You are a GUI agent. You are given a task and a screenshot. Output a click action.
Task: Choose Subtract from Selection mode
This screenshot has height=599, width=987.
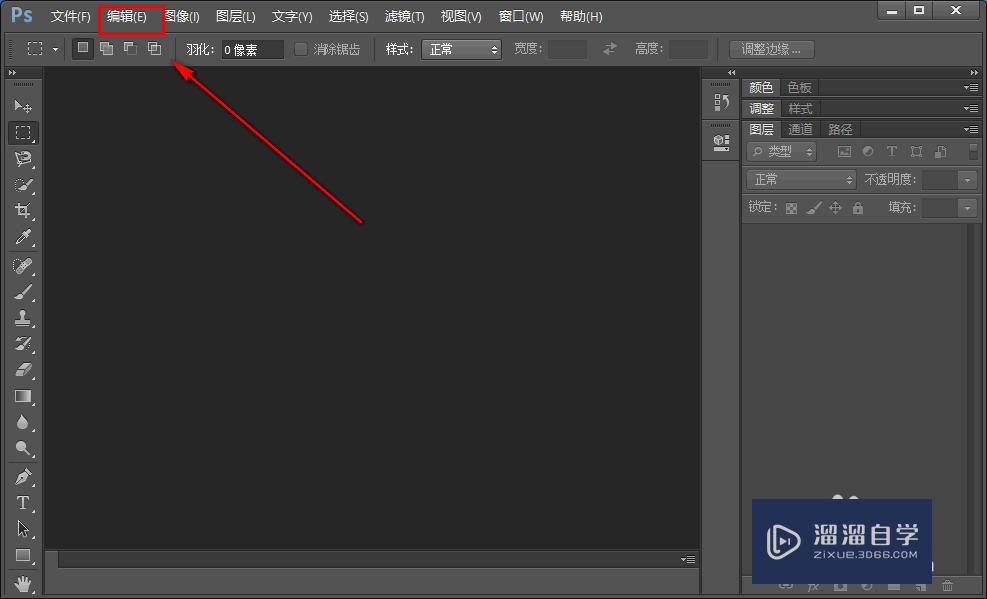click(x=130, y=48)
